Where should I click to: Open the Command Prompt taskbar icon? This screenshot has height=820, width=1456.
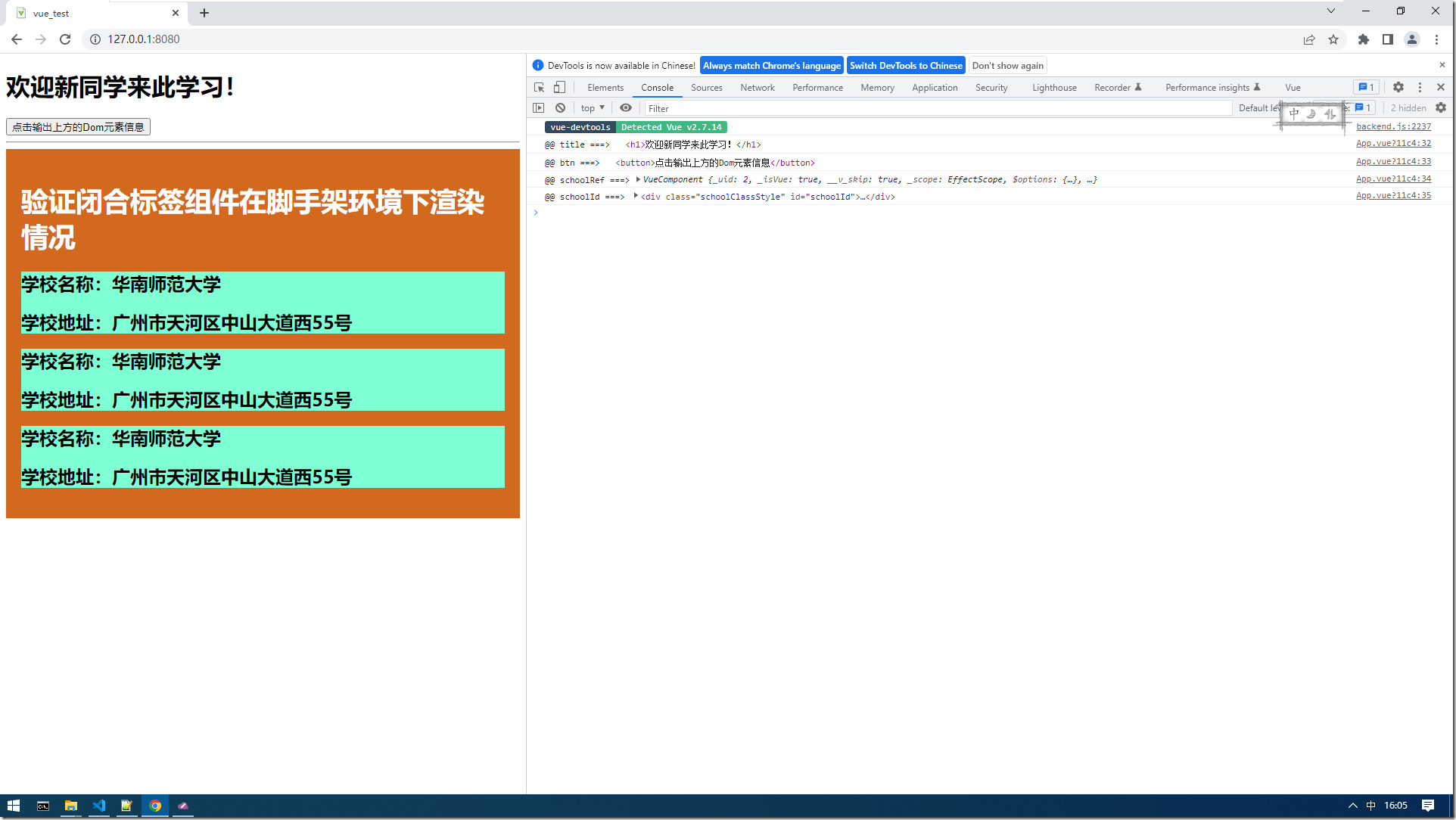pyautogui.click(x=43, y=806)
